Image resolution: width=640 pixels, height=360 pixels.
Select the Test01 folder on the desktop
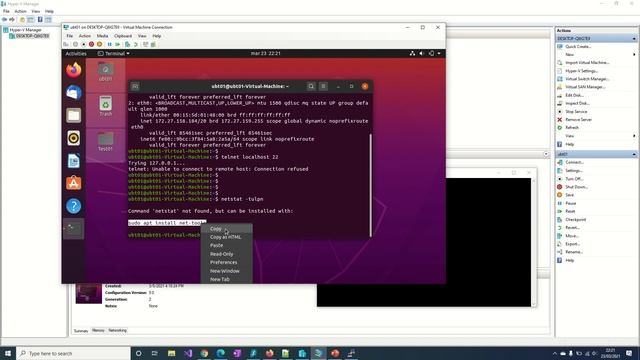(x=105, y=141)
